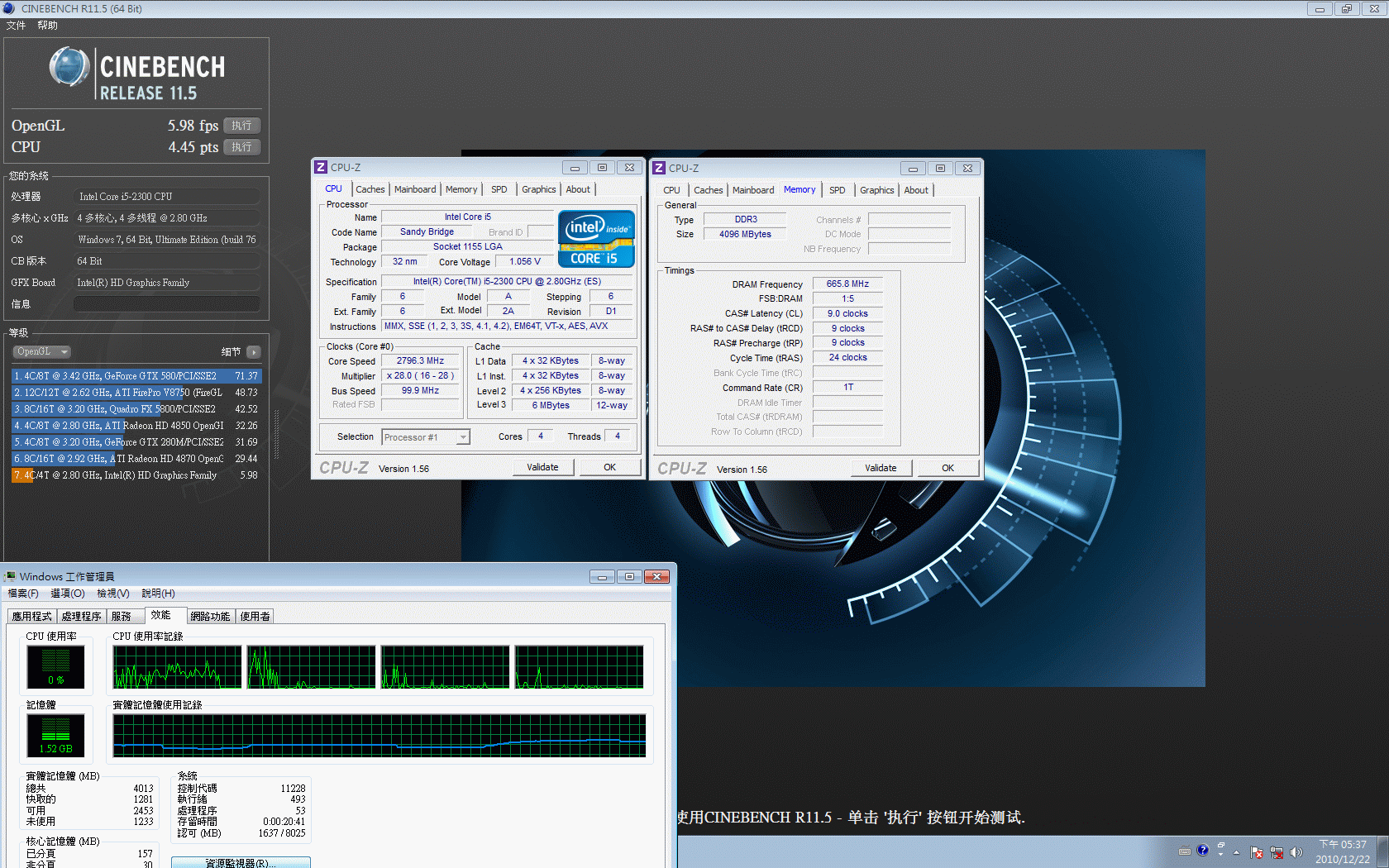Select ranking row 2 ATI FirePro V8750
1389x868 pixels.
click(136, 393)
